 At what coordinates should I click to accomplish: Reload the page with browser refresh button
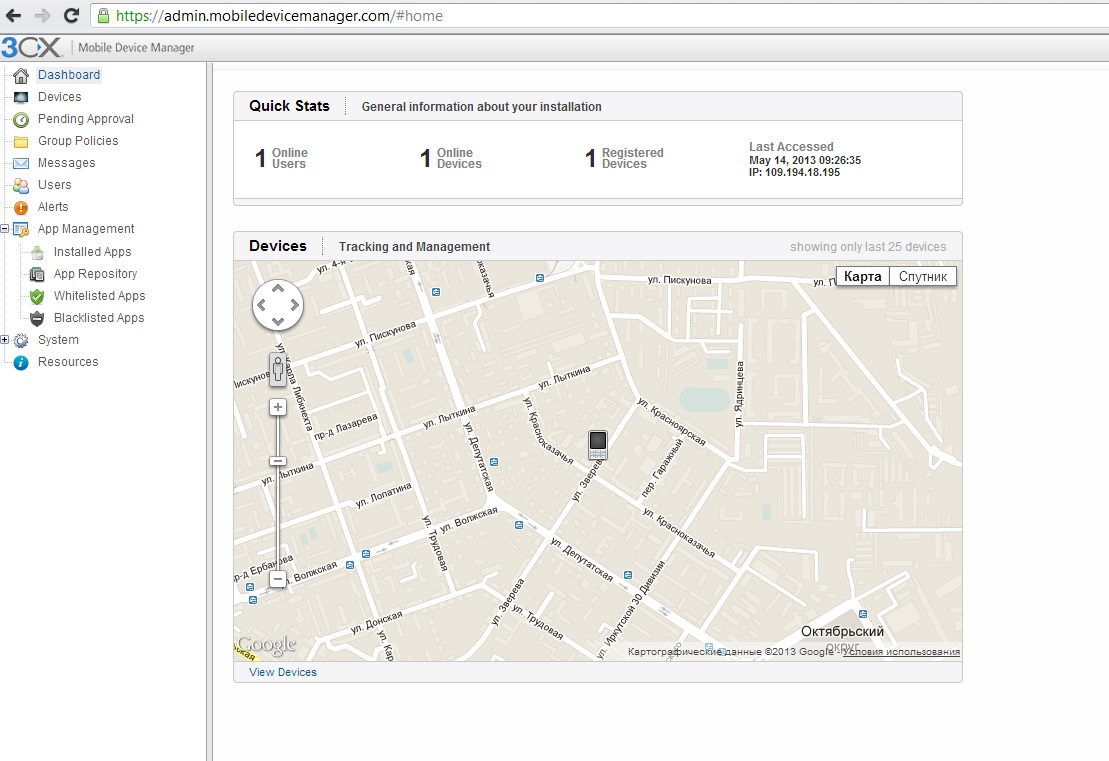coord(71,15)
